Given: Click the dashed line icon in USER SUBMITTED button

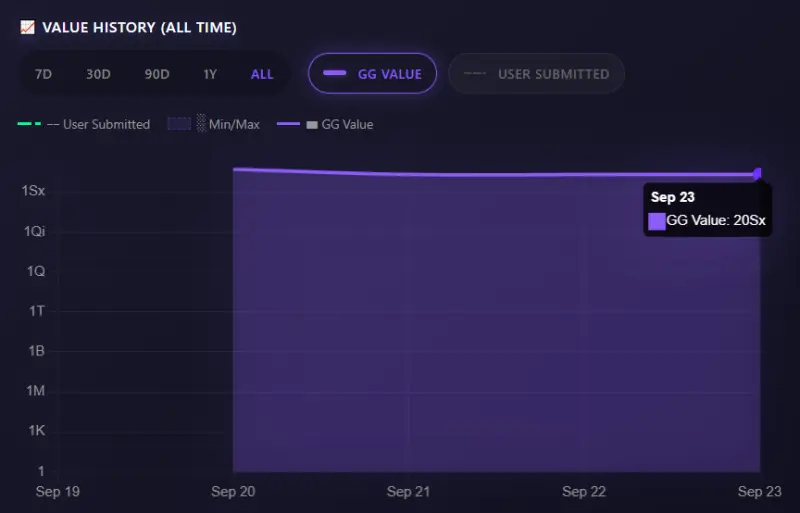Looking at the screenshot, I should pyautogui.click(x=475, y=74).
